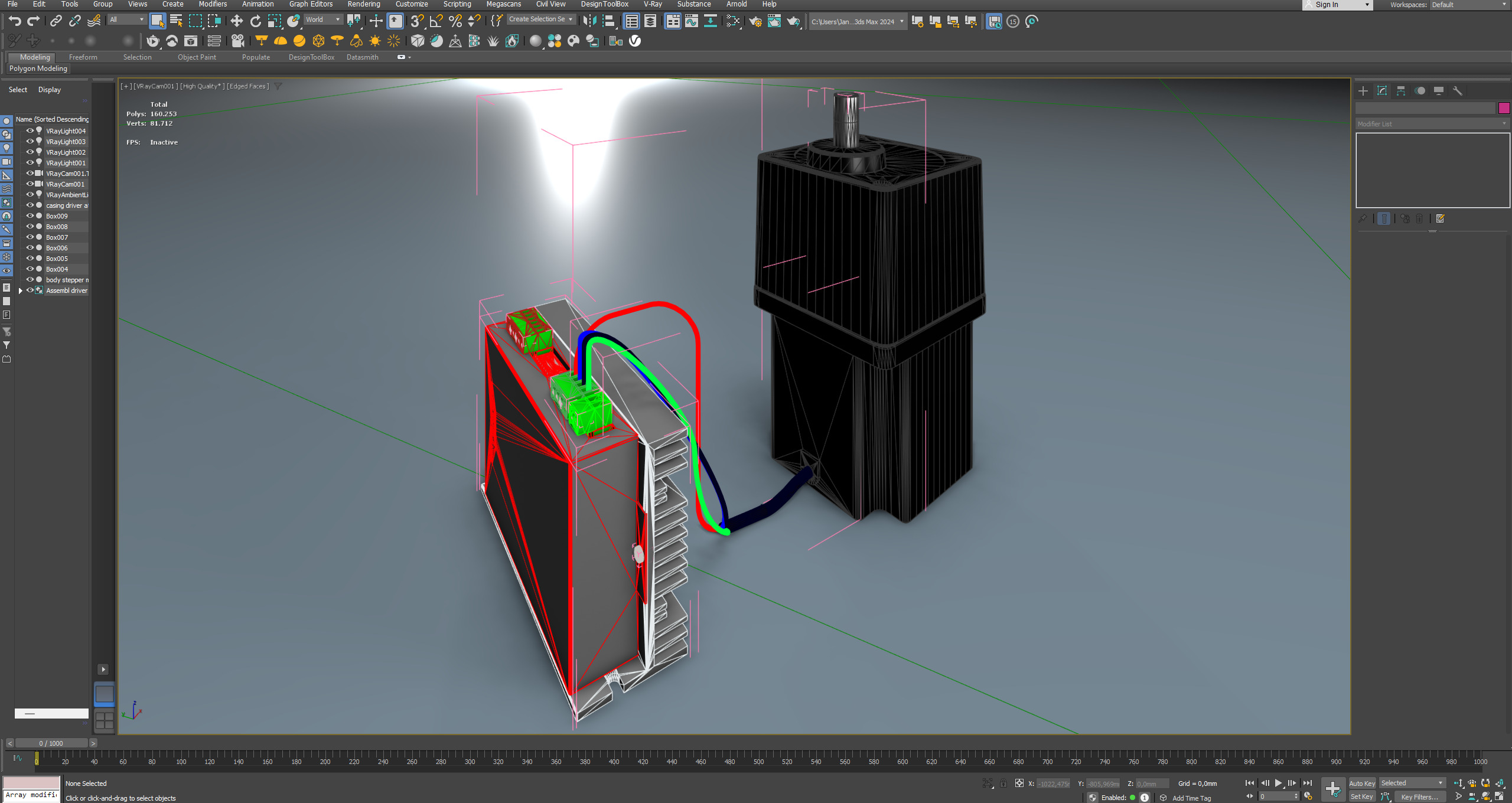
Task: Click the Play Animation button
Action: pyautogui.click(x=1278, y=784)
